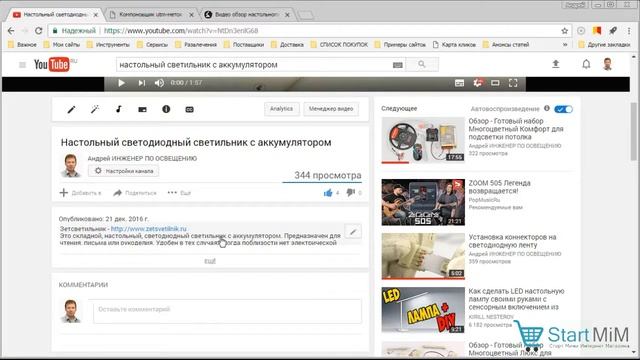
Task: Open the hamburger guide menu
Action: tap(22, 64)
